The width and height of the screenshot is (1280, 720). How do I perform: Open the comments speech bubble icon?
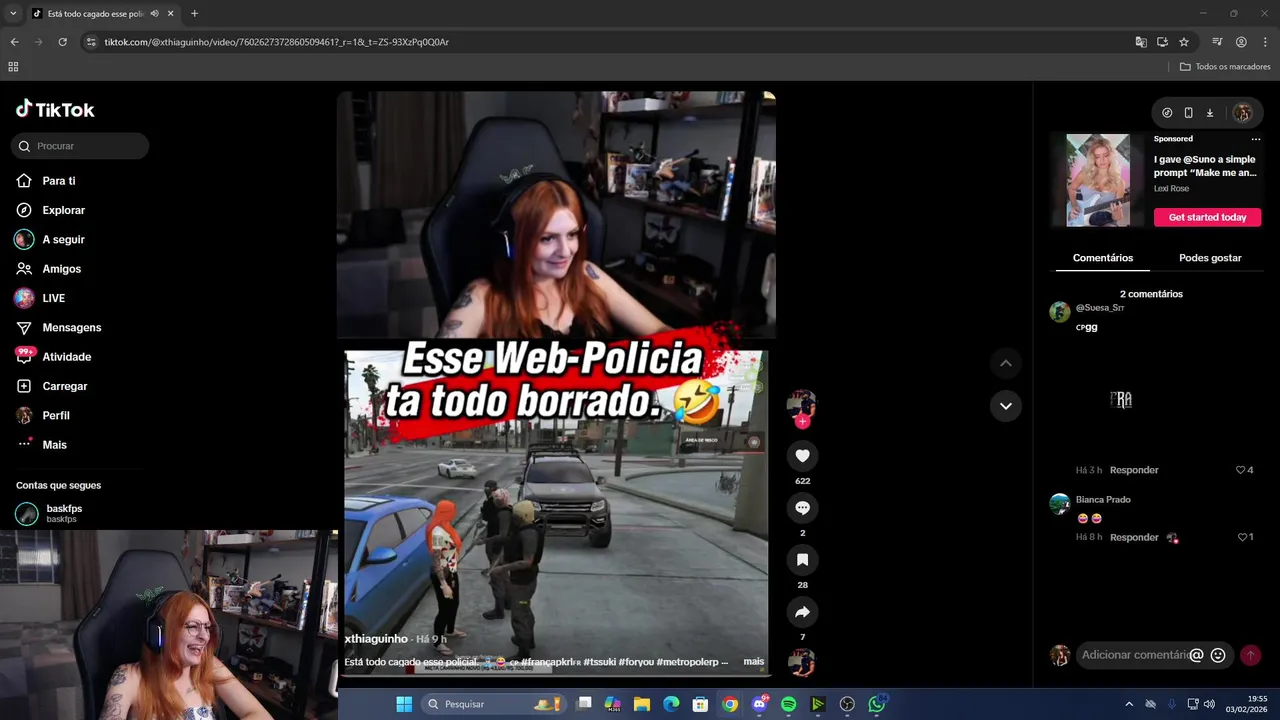[802, 508]
